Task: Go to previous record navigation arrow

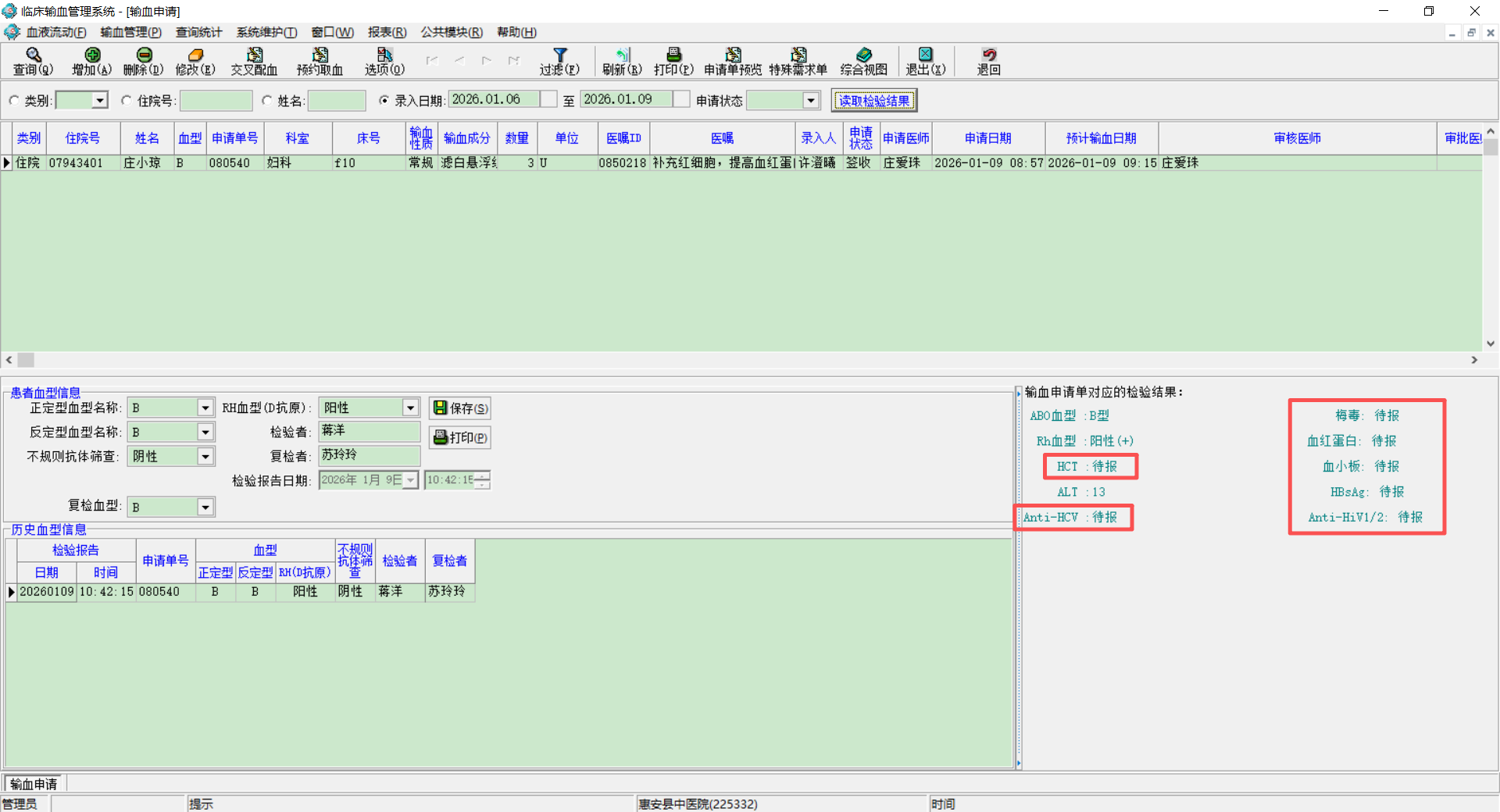Action: (x=459, y=60)
